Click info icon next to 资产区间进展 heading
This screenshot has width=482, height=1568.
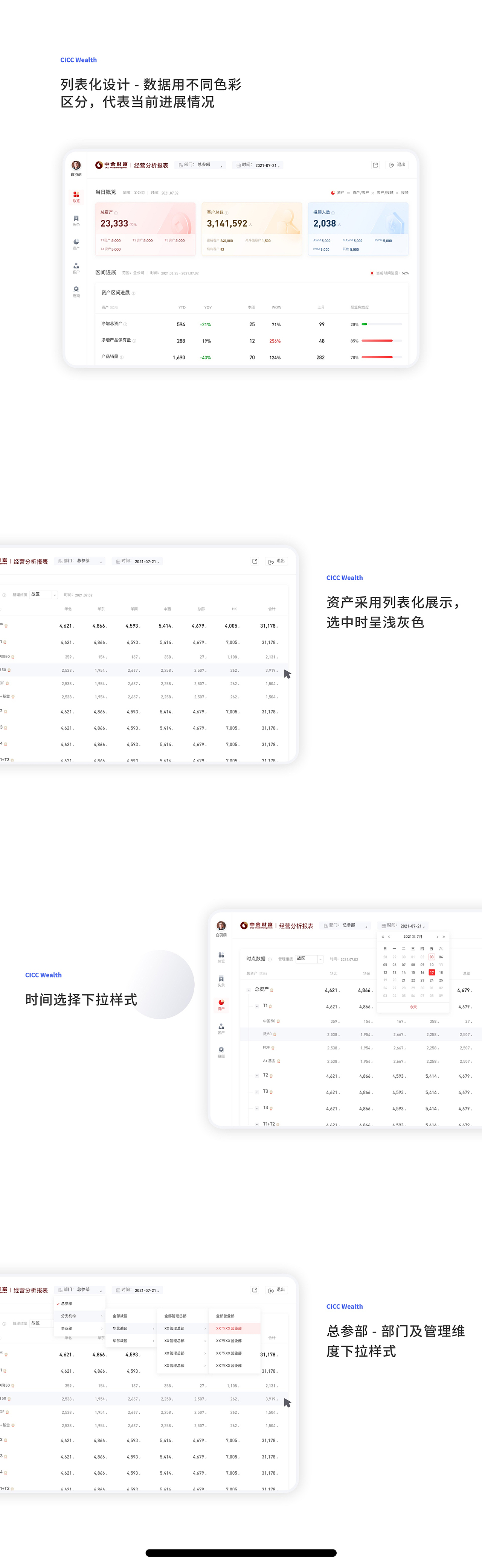[x=133, y=293]
